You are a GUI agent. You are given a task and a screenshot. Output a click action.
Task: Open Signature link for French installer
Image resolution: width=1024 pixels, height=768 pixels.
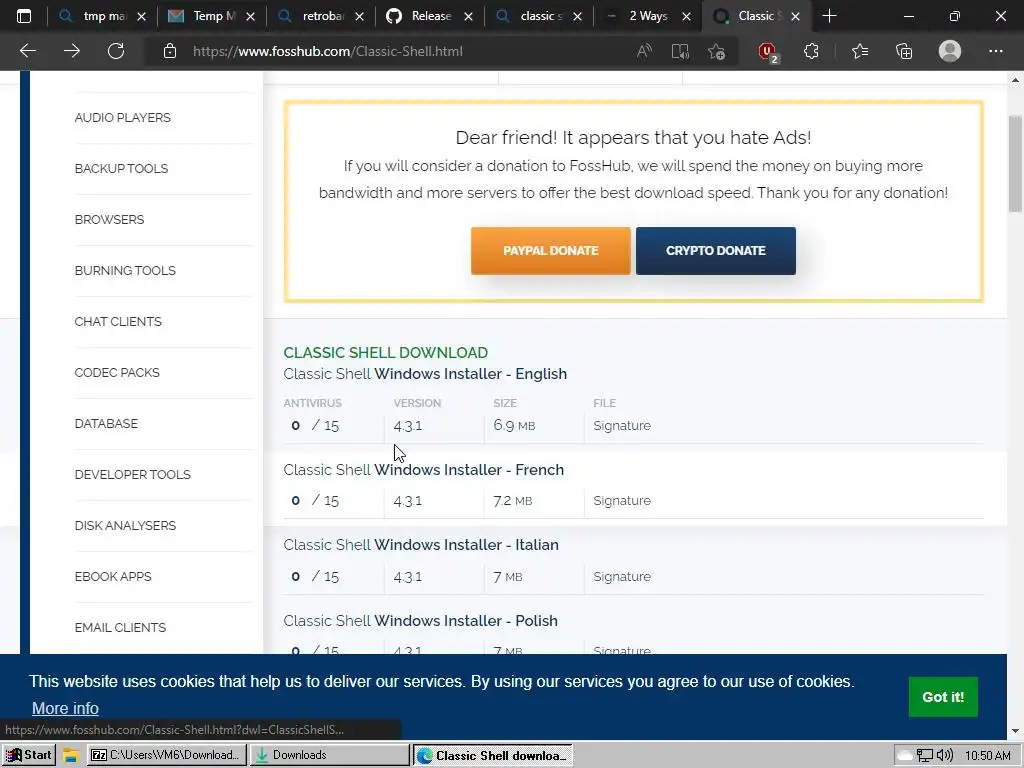(622, 501)
